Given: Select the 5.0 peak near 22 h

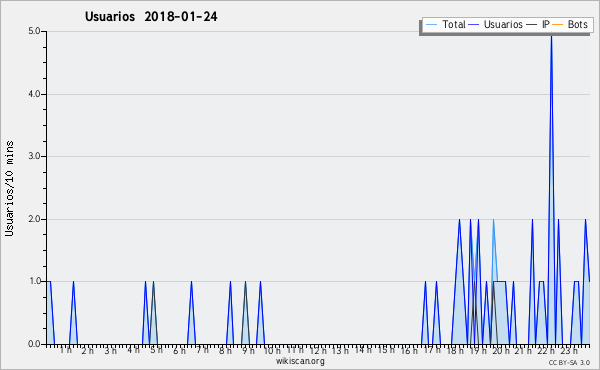Looking at the screenshot, I should tap(551, 36).
